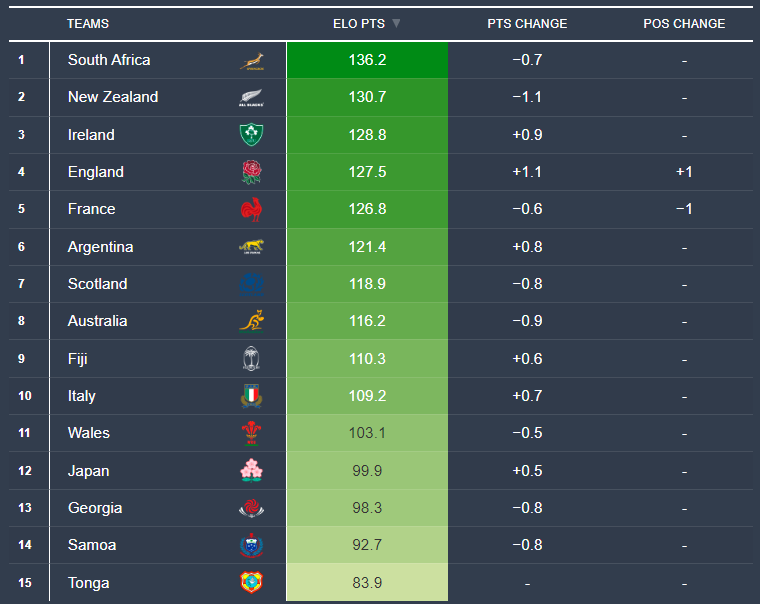Click the Japan cherry blossom emblem
760x604 pixels.
(251, 471)
